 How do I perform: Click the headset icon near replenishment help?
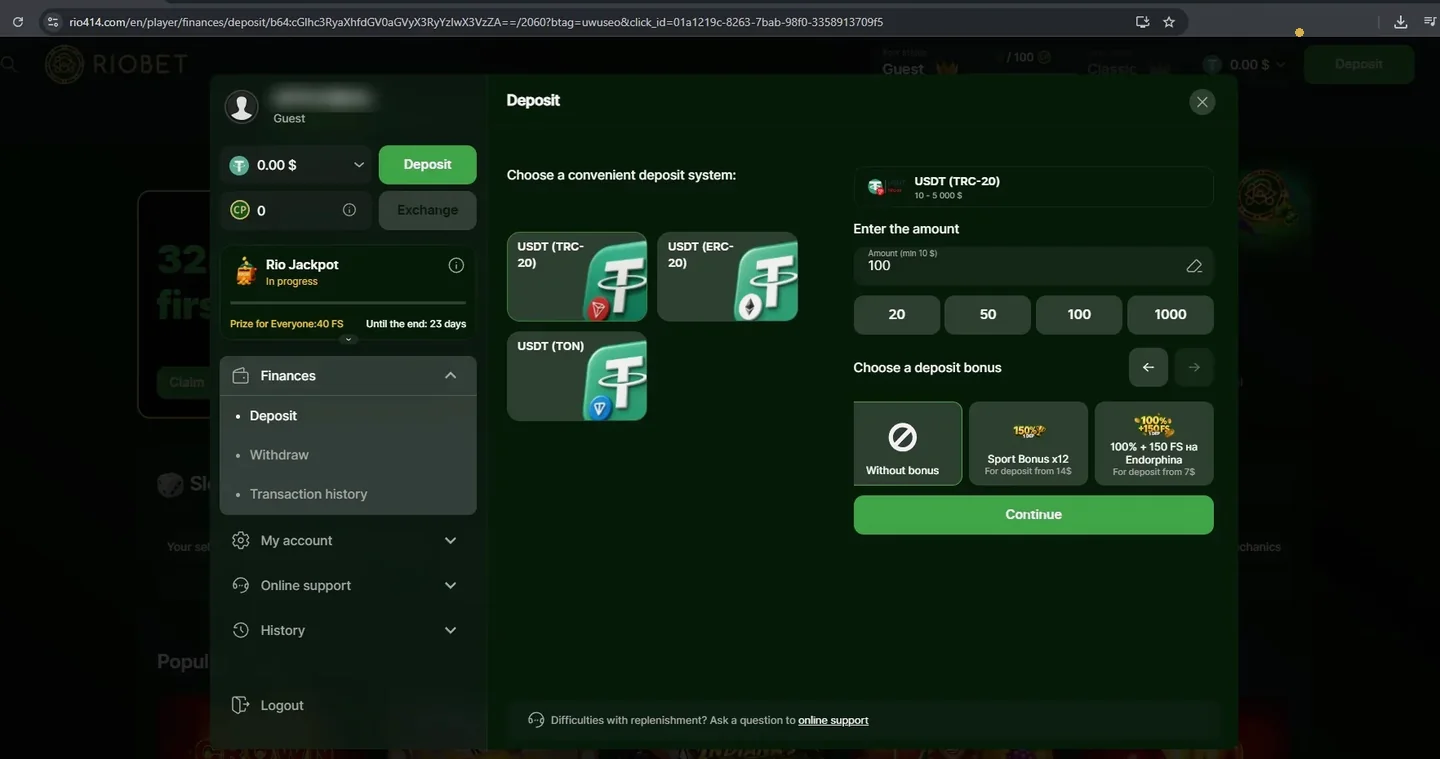[x=536, y=720]
